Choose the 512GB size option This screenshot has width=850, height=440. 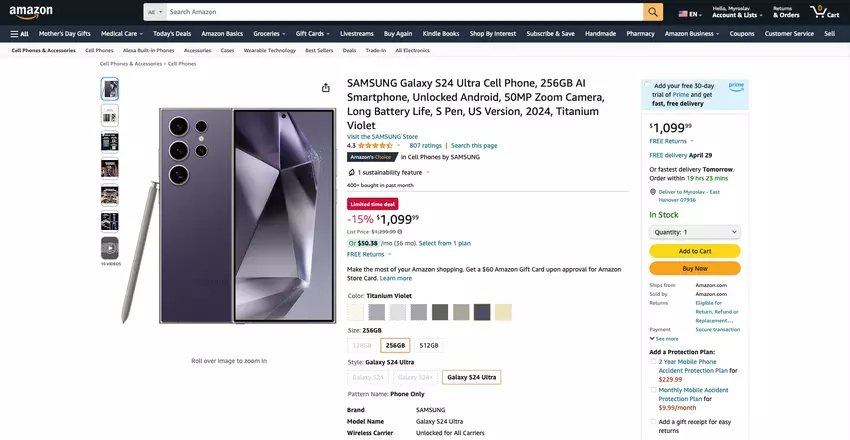click(x=429, y=345)
